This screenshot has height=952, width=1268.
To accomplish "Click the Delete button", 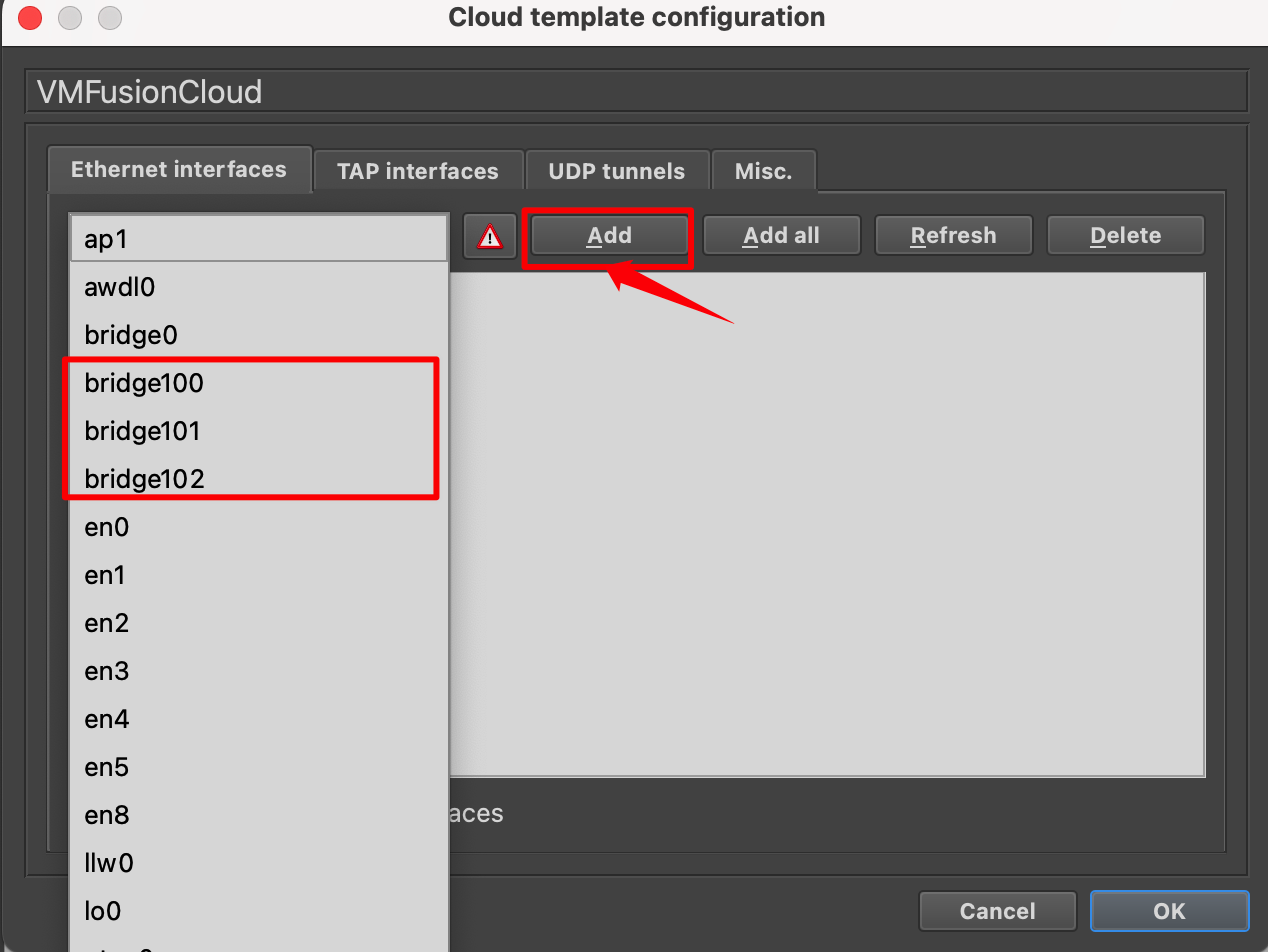I will 1125,236.
